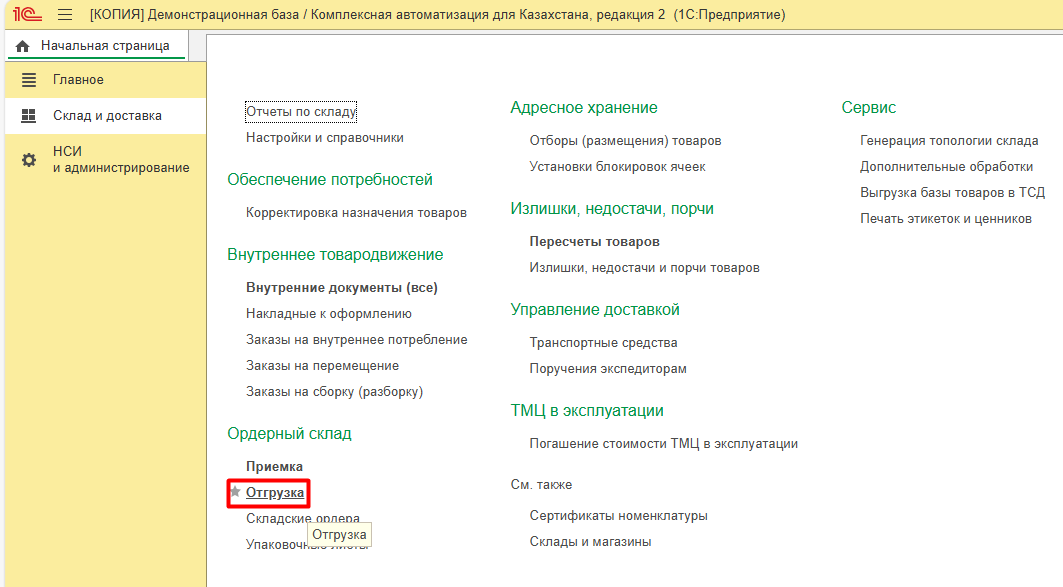Click the Ордерный склад heading
The height and width of the screenshot is (587, 1063).
289,434
